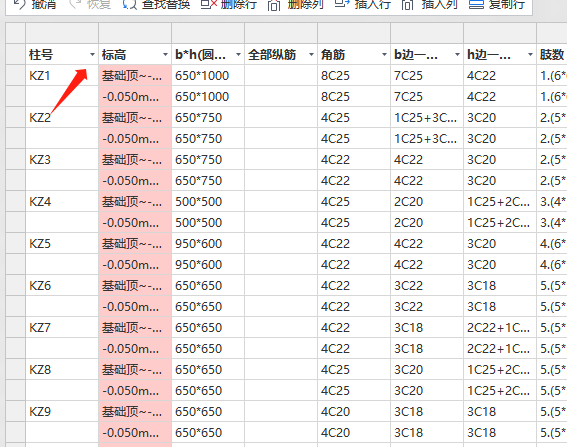Select the KZ6 cell
This screenshot has height=447, width=567.
[62, 285]
